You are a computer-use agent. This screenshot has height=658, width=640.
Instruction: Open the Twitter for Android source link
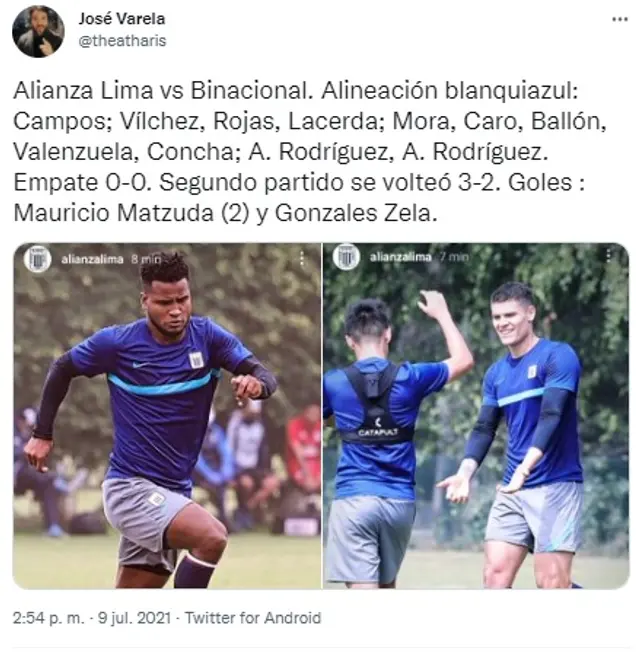click(x=253, y=618)
